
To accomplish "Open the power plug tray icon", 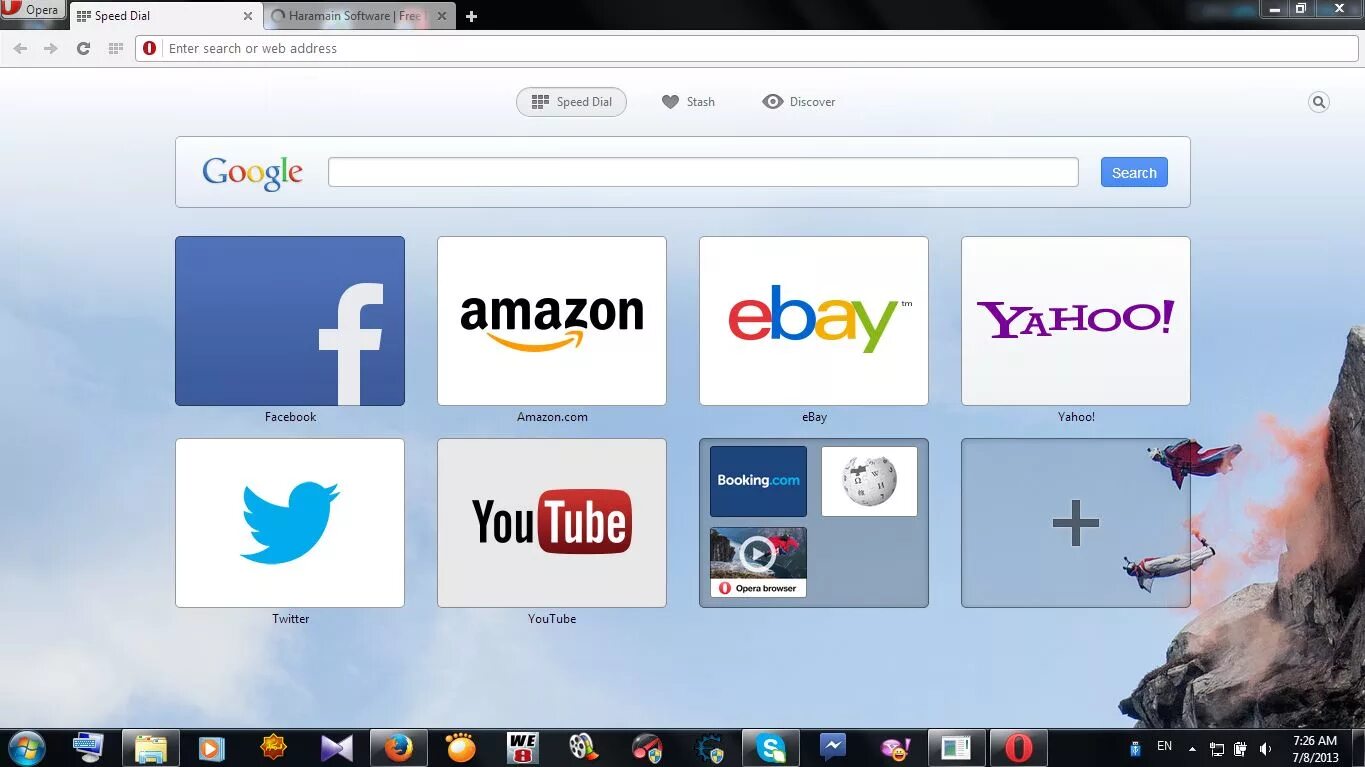I will point(1241,748).
